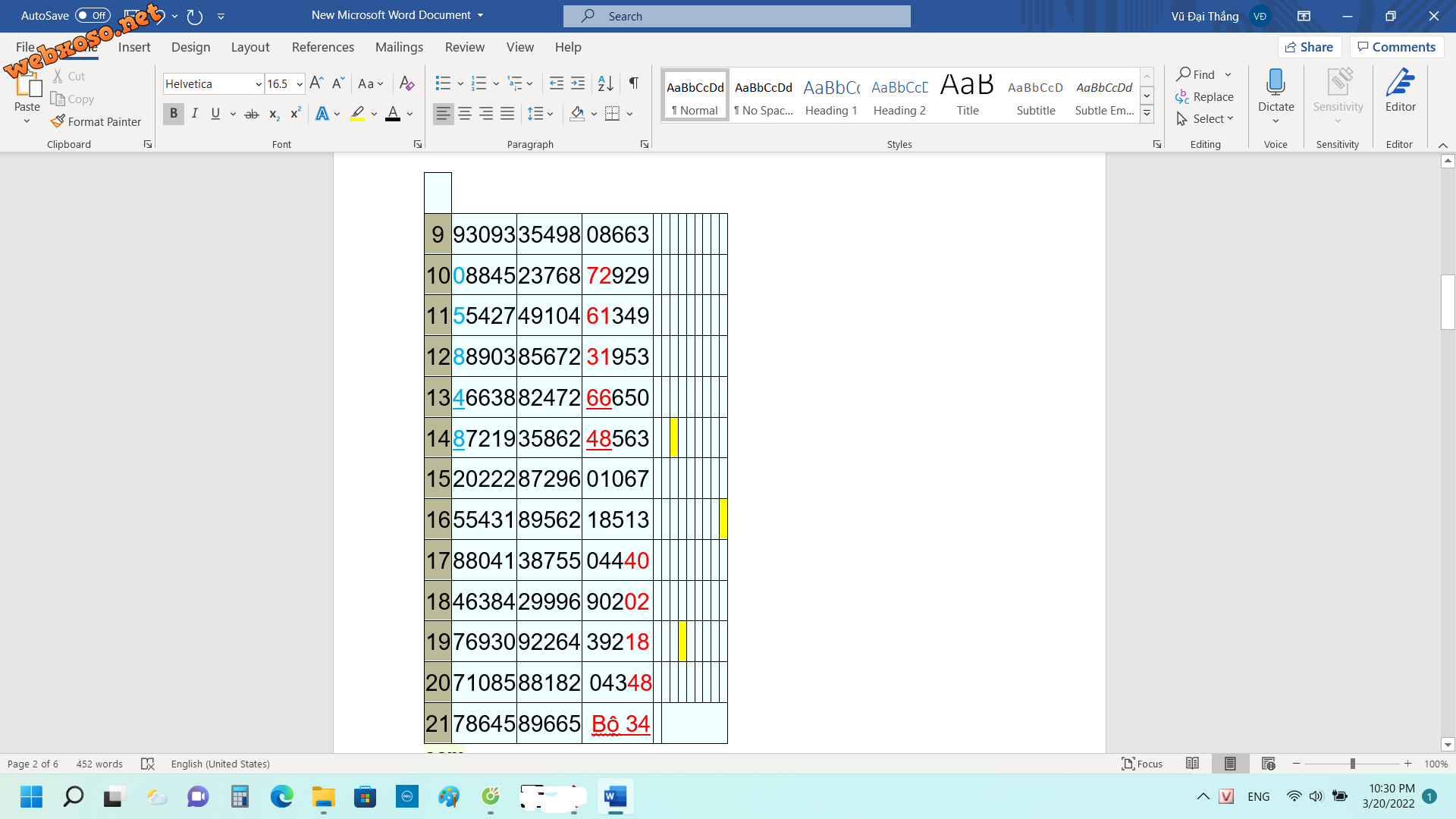Click Focus mode in status bar
Screen dimensions: 1456x819
pyautogui.click(x=1142, y=764)
